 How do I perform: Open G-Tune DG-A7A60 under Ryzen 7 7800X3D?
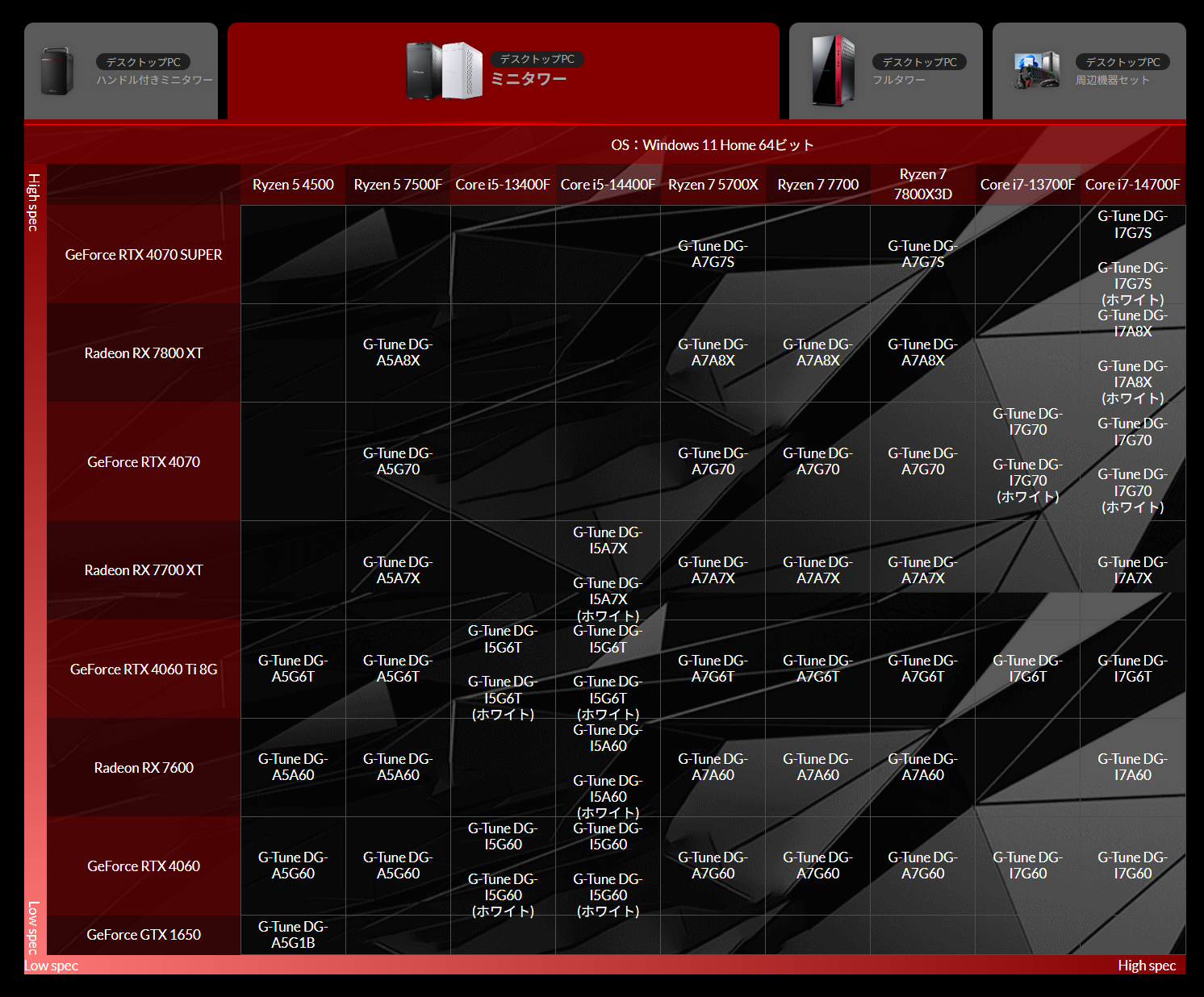(923, 767)
